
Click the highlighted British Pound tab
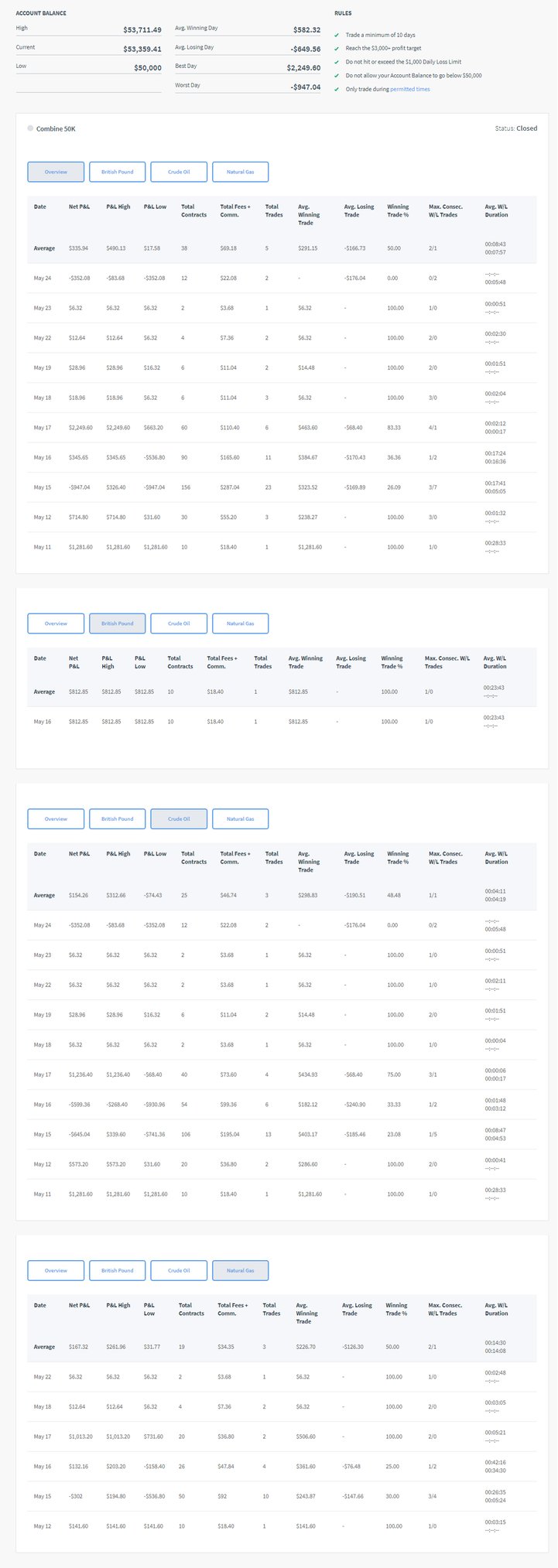117,623
